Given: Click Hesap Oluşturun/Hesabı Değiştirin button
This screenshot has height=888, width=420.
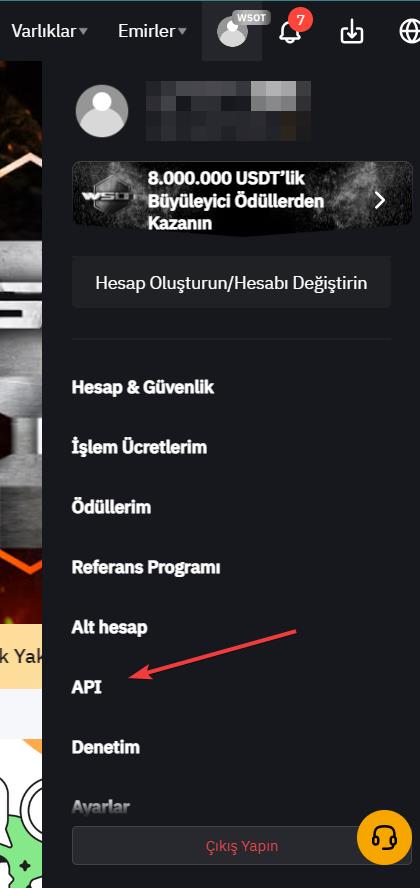Looking at the screenshot, I should point(232,283).
